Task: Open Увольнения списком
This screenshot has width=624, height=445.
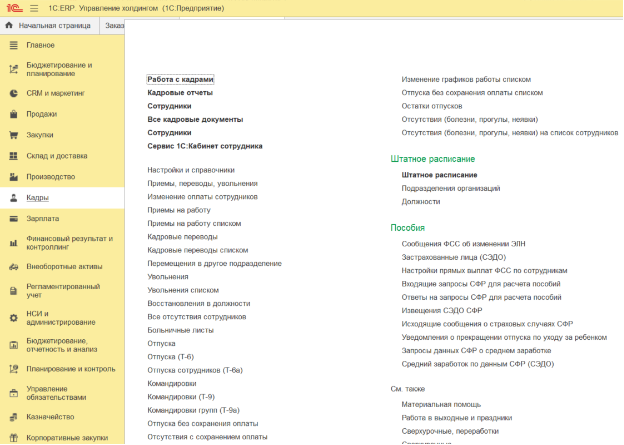Action: [183, 290]
